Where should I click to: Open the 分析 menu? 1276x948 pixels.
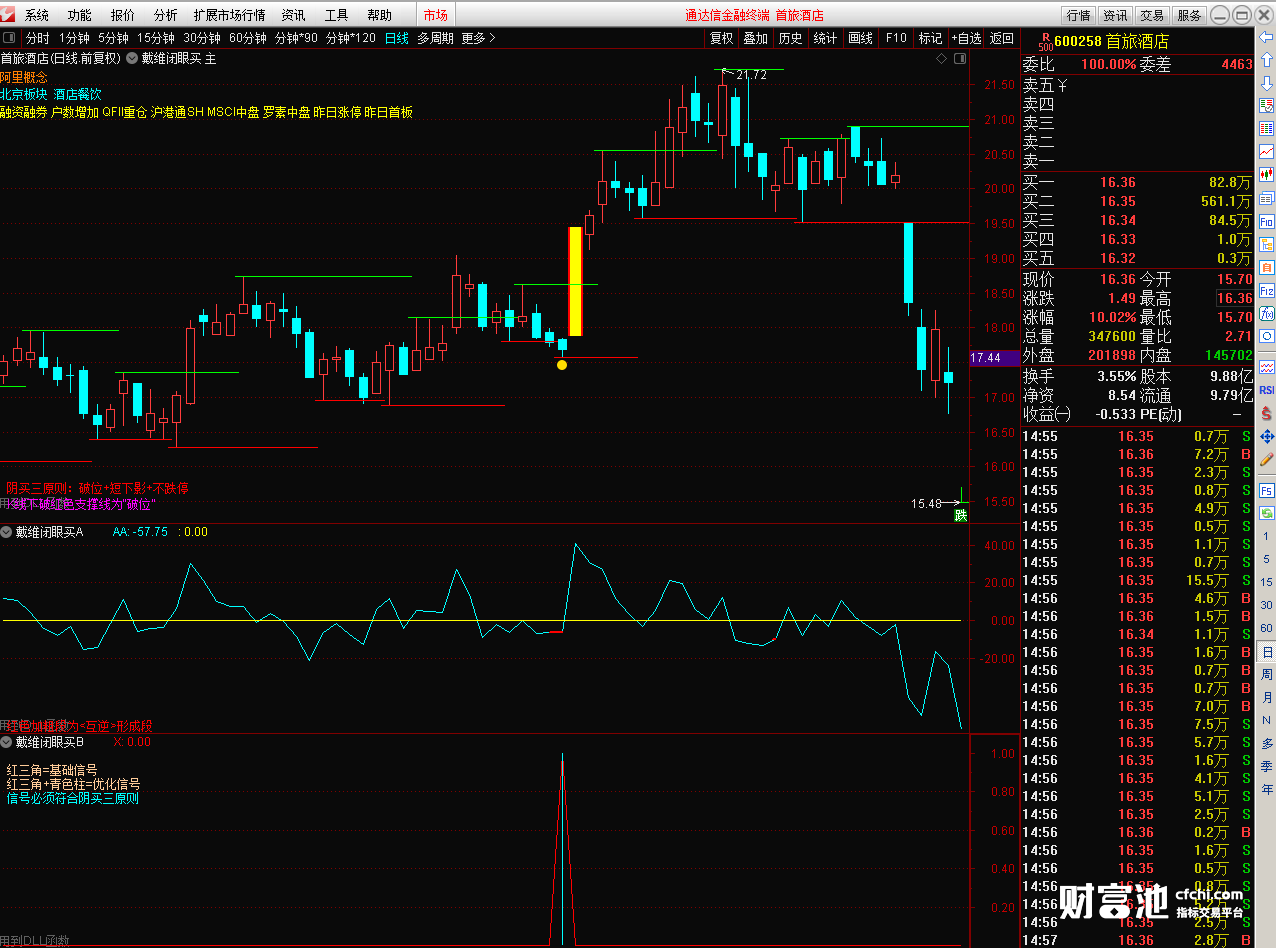(166, 15)
